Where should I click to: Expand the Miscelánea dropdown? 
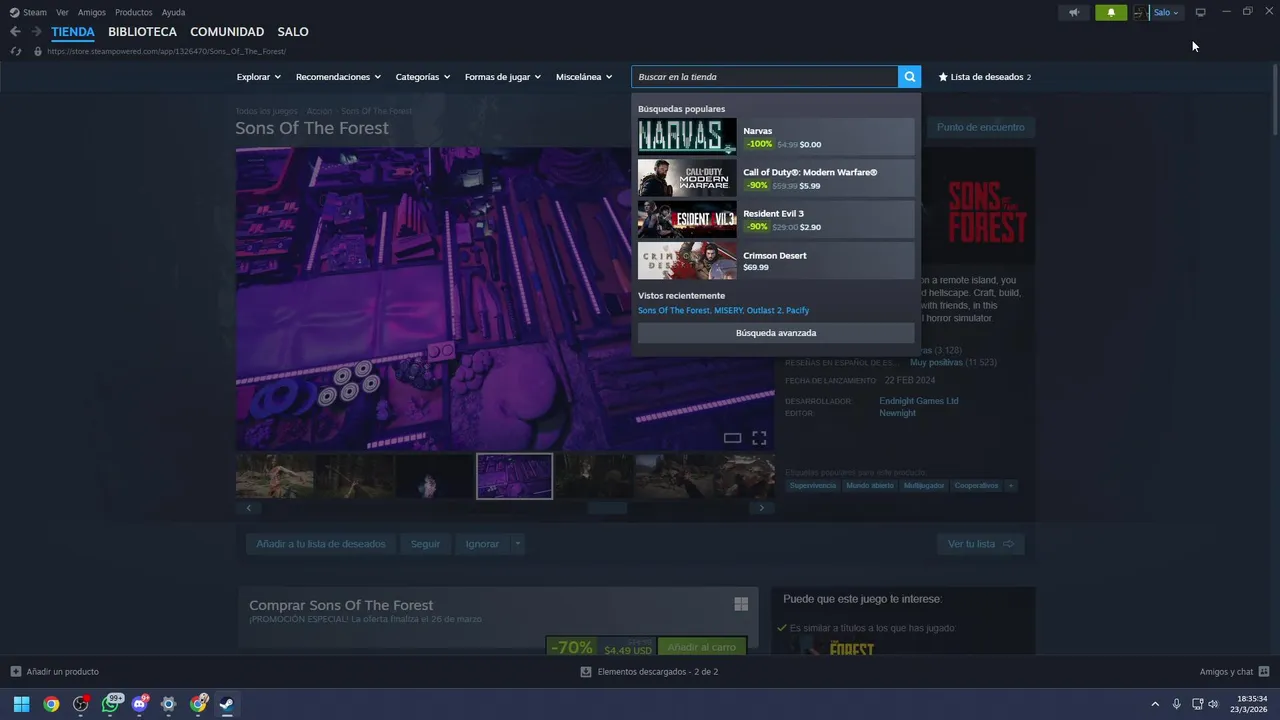click(584, 77)
